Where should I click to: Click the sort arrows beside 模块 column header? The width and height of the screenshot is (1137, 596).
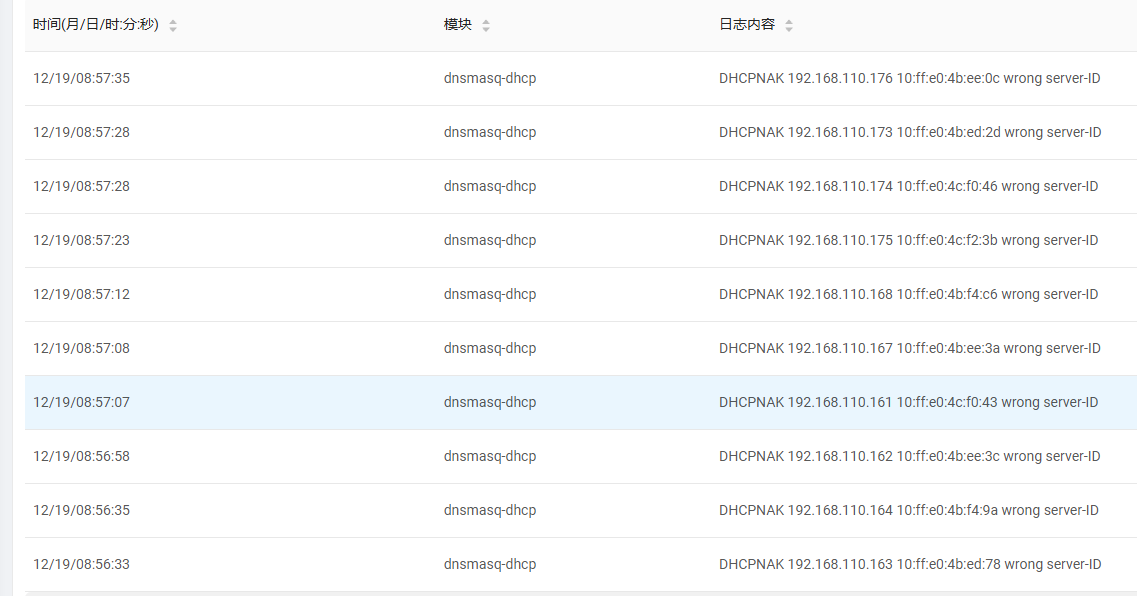point(486,25)
